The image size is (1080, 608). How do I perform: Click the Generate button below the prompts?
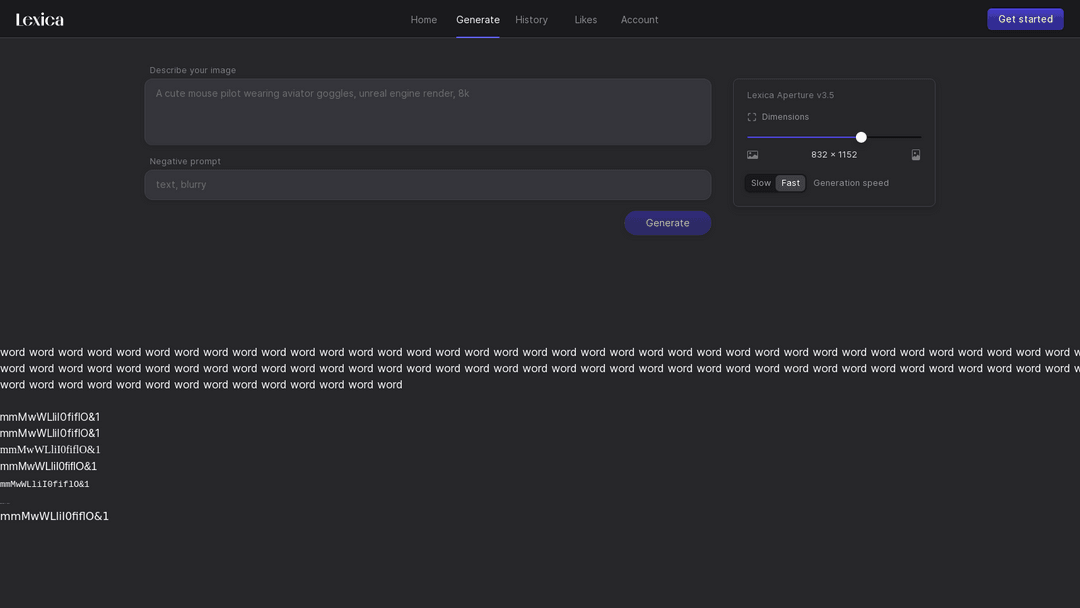coord(667,223)
